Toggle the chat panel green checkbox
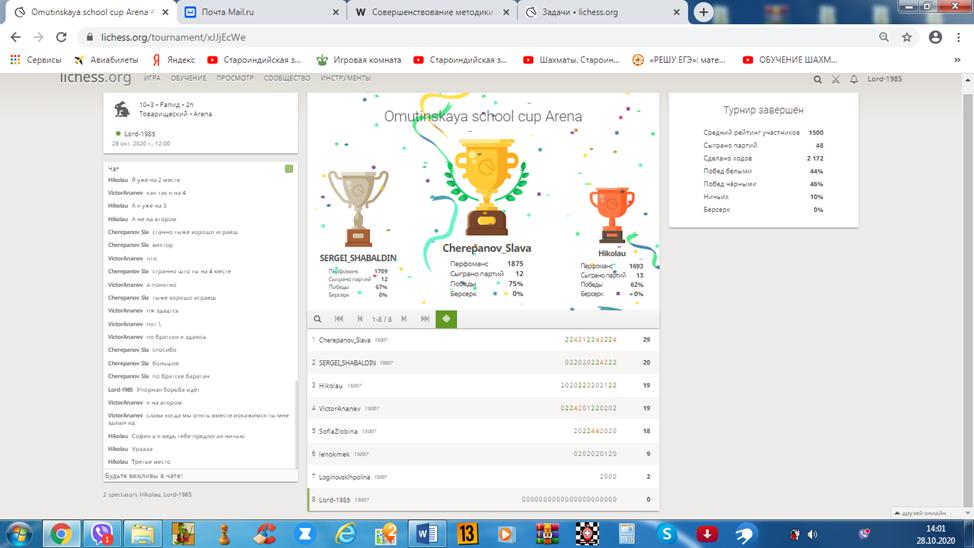The image size is (974, 548). (x=289, y=168)
